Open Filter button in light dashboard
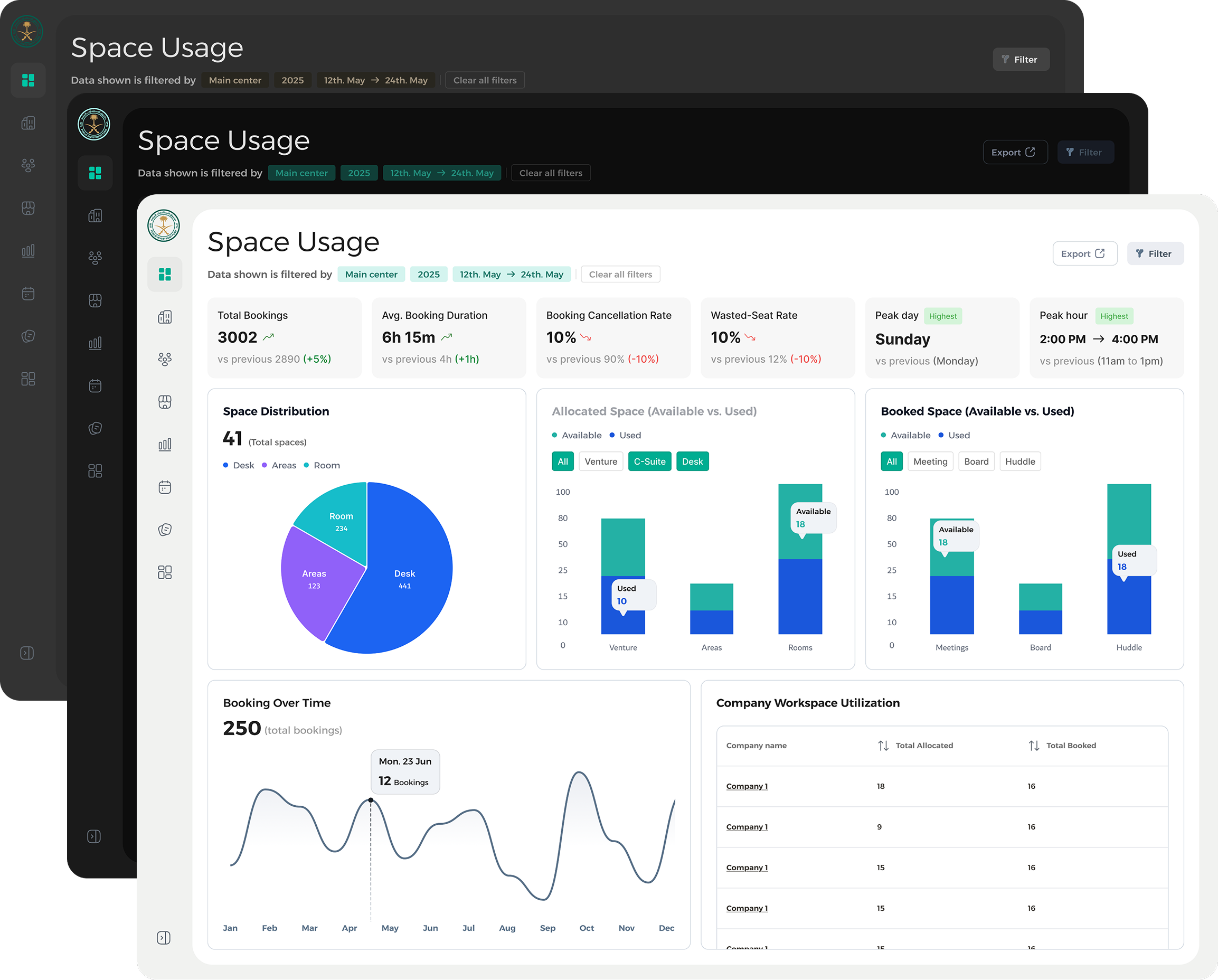 (x=1155, y=253)
